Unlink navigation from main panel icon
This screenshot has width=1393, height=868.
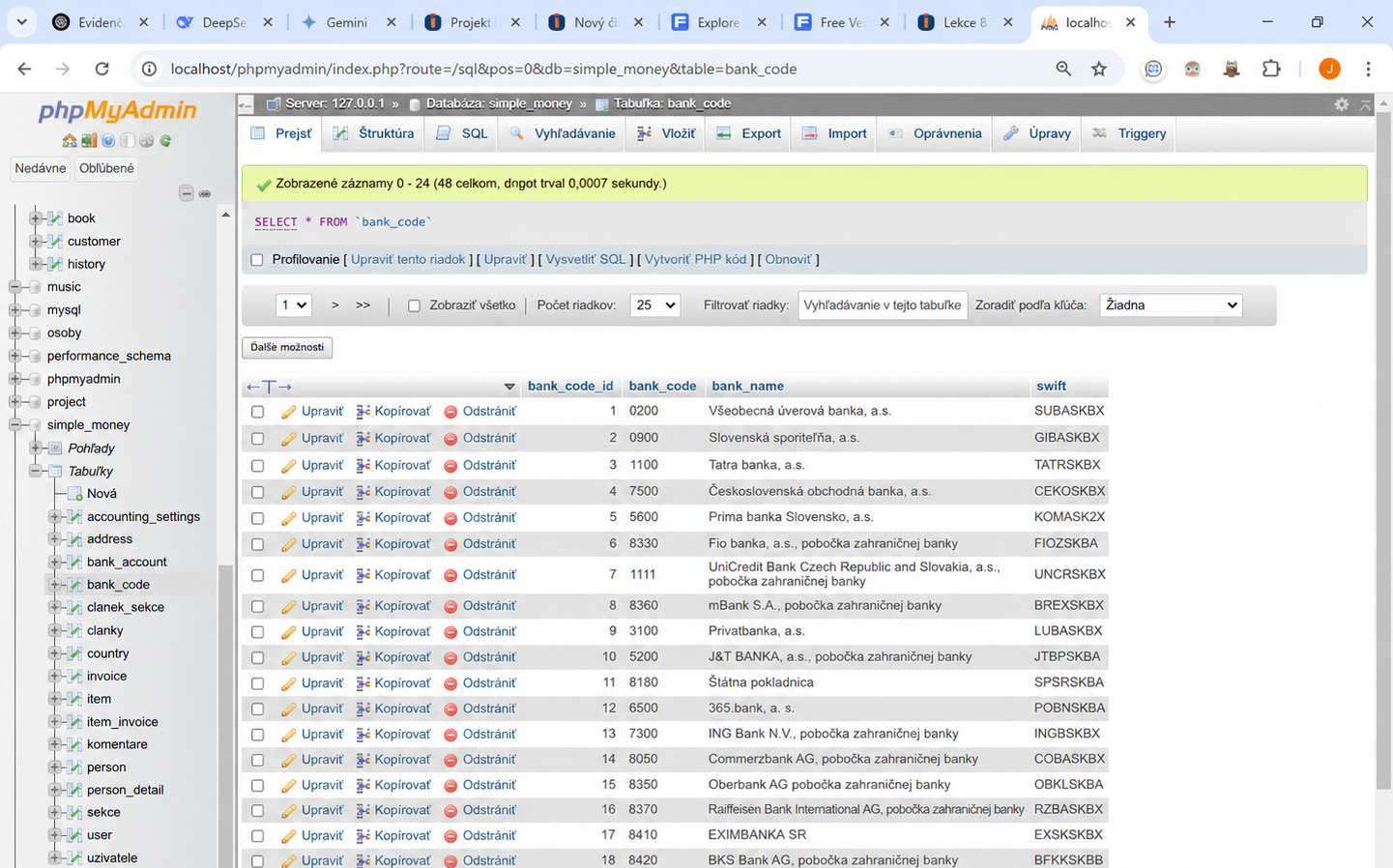[x=205, y=193]
